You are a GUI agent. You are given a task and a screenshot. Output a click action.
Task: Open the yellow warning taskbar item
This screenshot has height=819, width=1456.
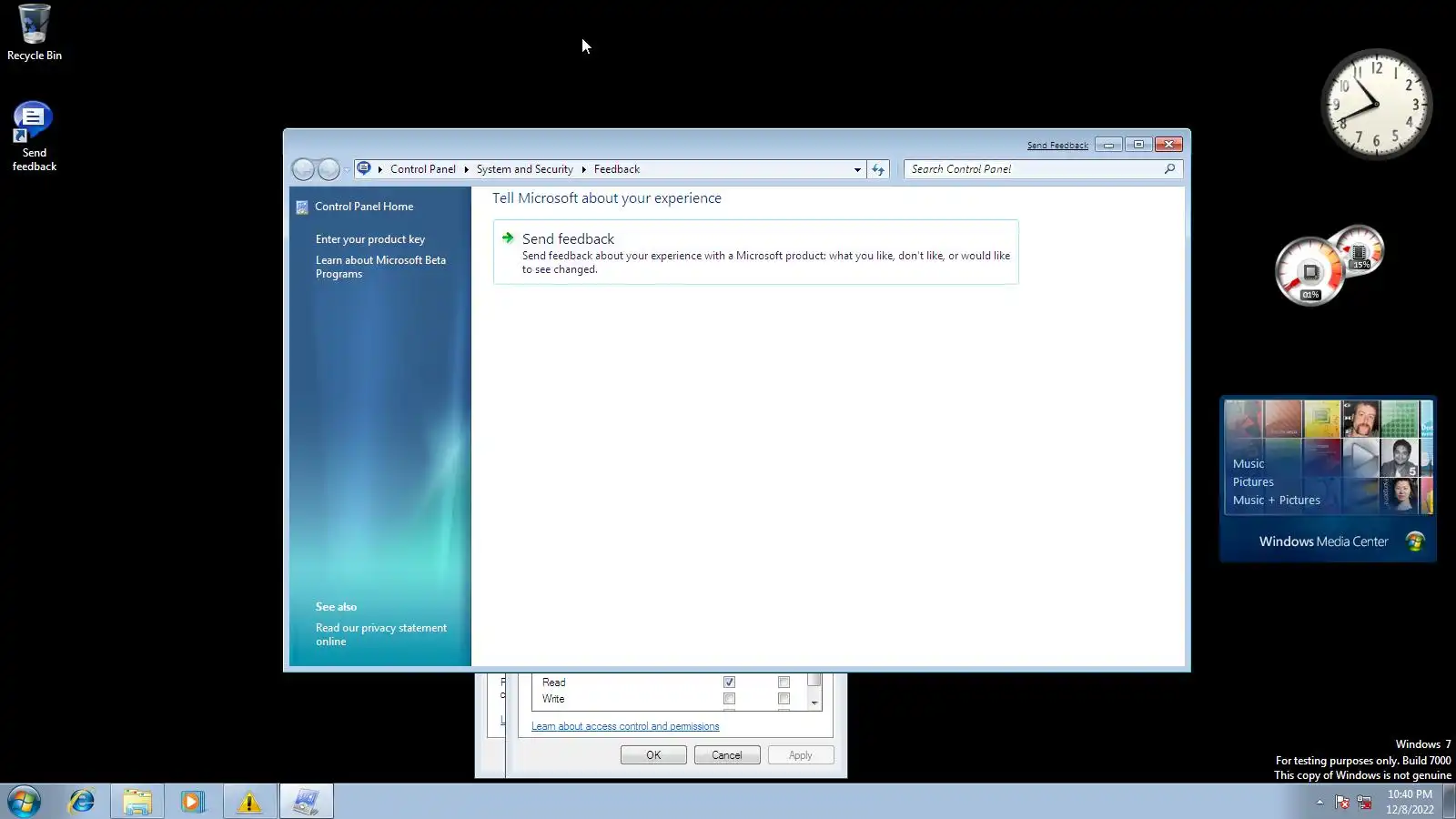[249, 802]
